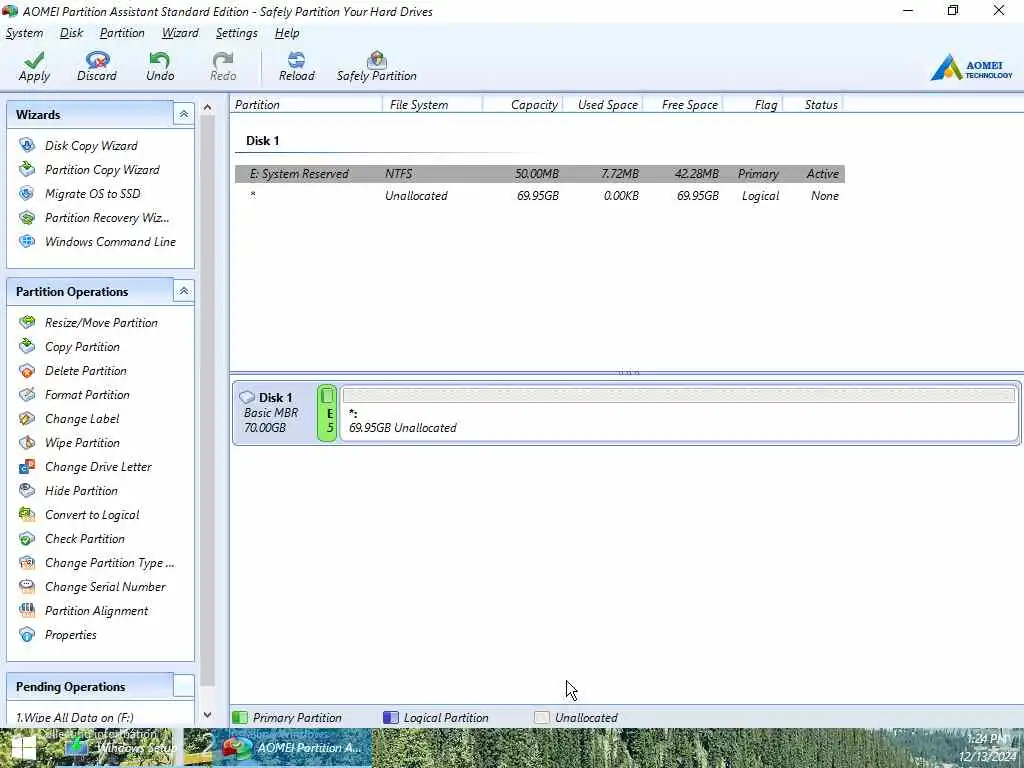
Task: Click the Properties text link
Action: [71, 635]
